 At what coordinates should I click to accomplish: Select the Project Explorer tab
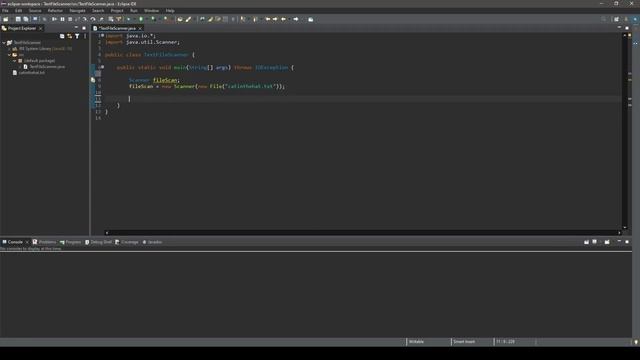point(22,29)
